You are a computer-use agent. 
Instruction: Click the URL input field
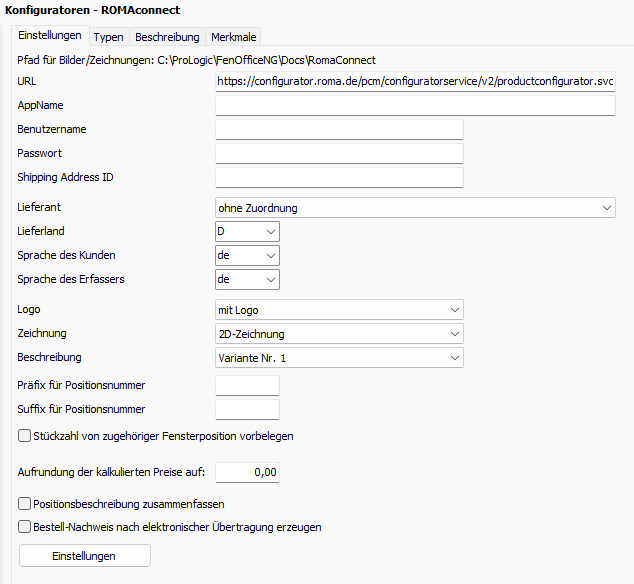[x=415, y=81]
